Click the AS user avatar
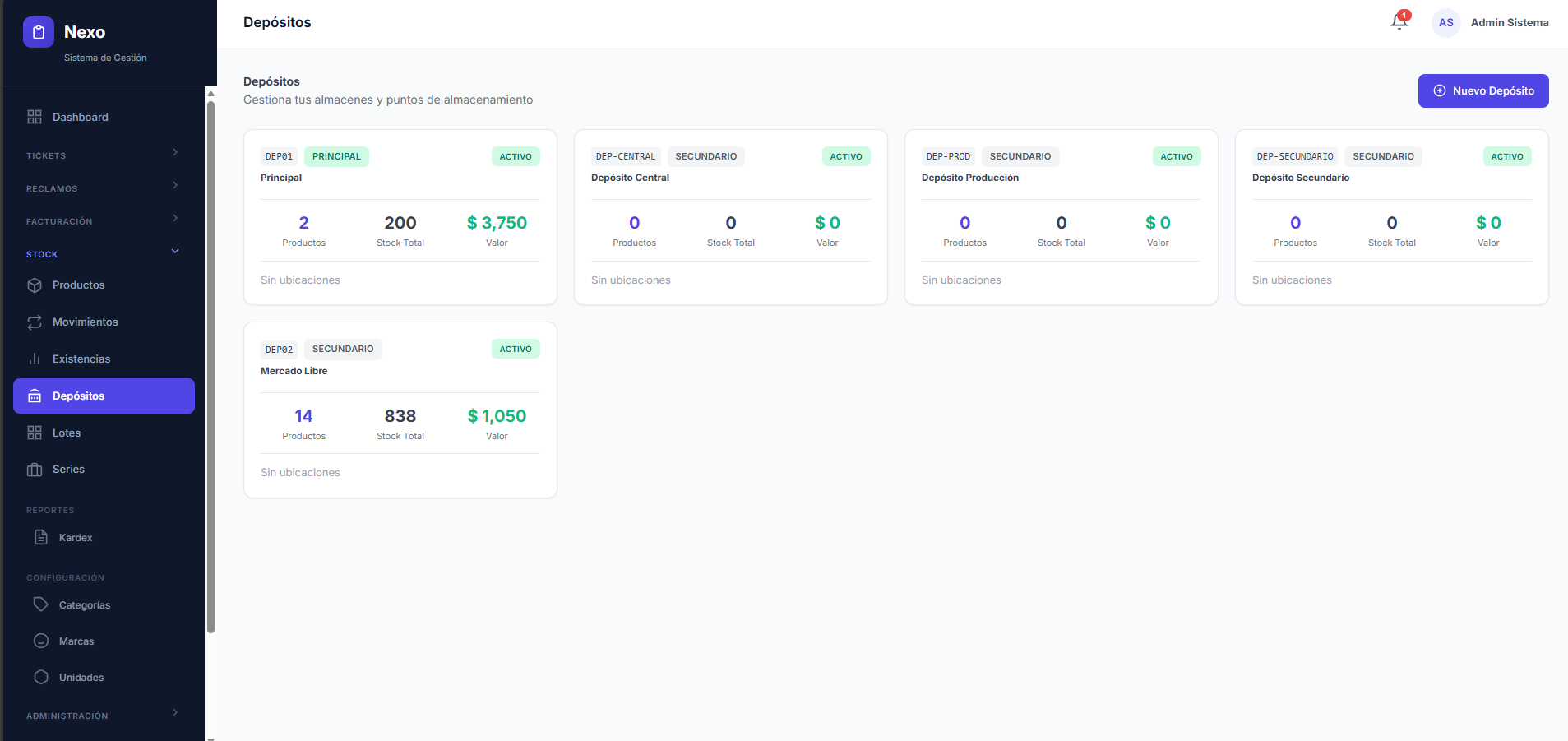The image size is (1568, 741). click(x=1445, y=23)
